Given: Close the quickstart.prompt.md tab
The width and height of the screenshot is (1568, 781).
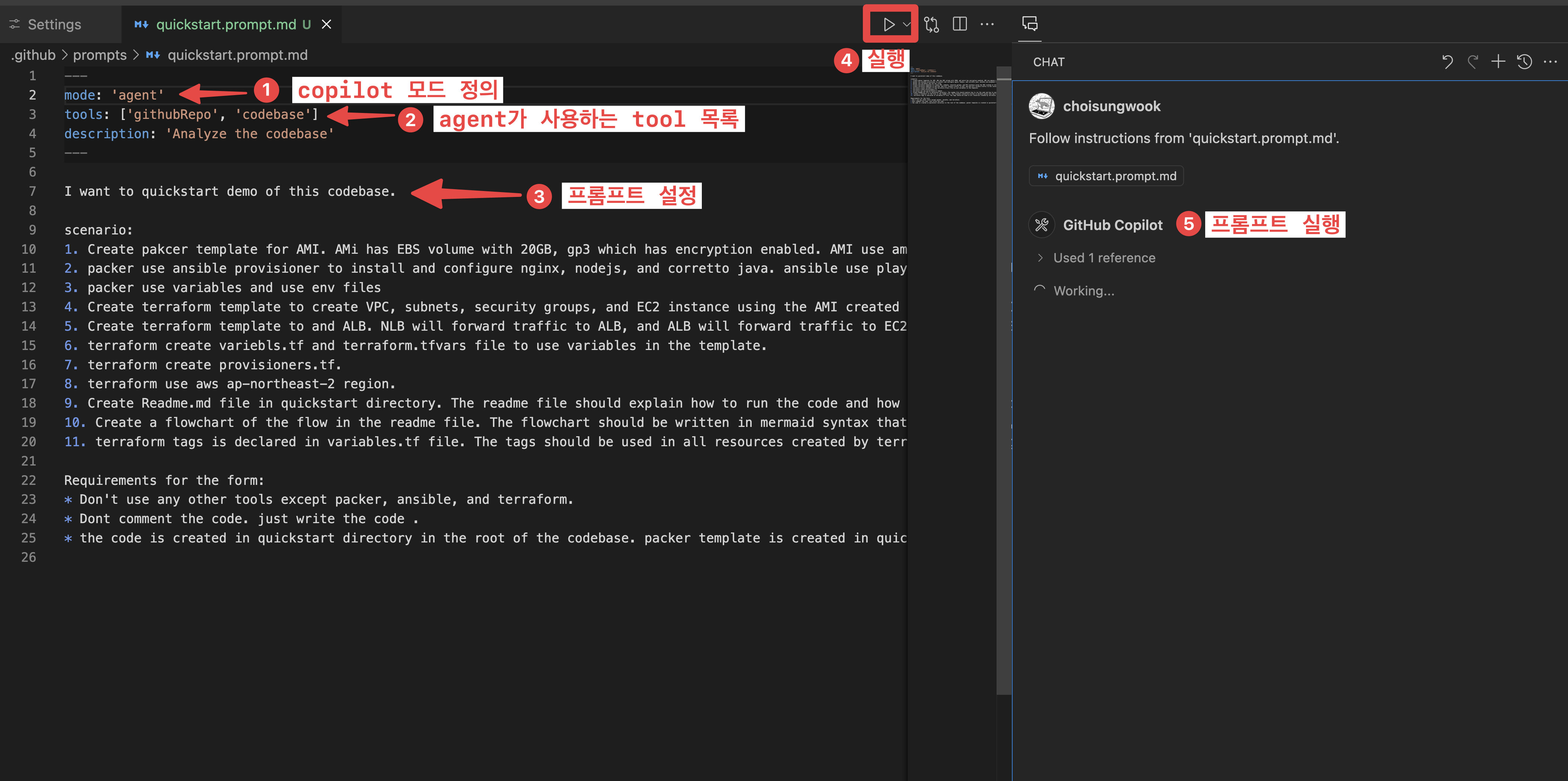Looking at the screenshot, I should (326, 24).
